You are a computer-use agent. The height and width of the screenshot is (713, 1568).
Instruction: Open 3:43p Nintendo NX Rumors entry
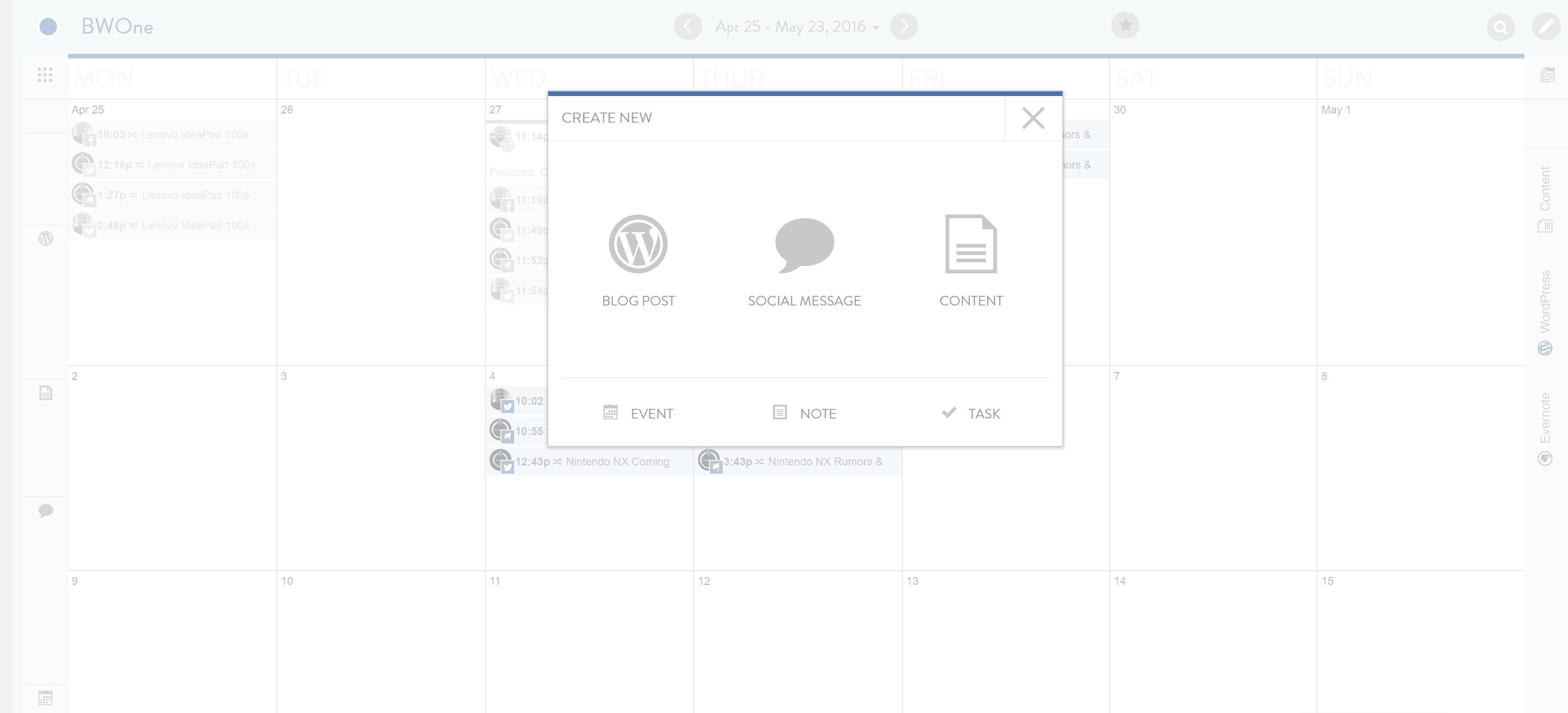point(798,462)
